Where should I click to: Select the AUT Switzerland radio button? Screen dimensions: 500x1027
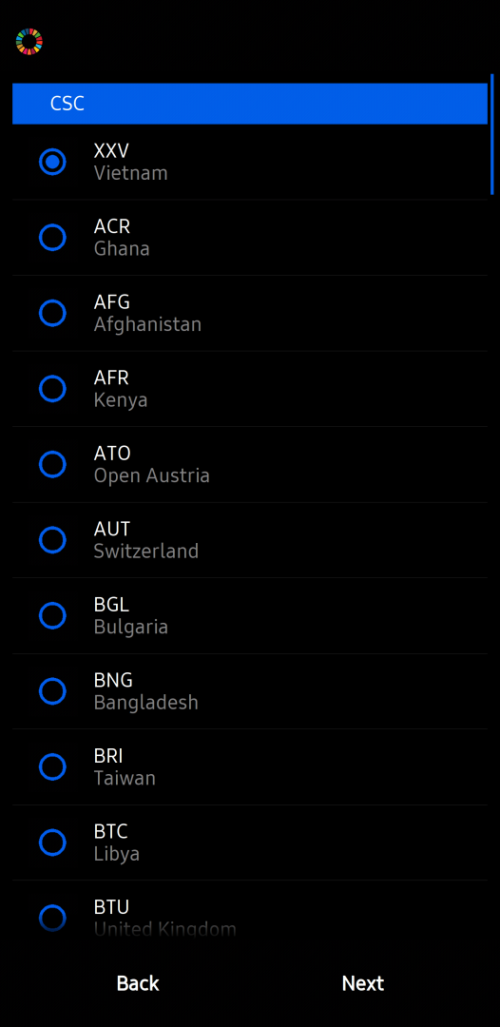tap(52, 540)
